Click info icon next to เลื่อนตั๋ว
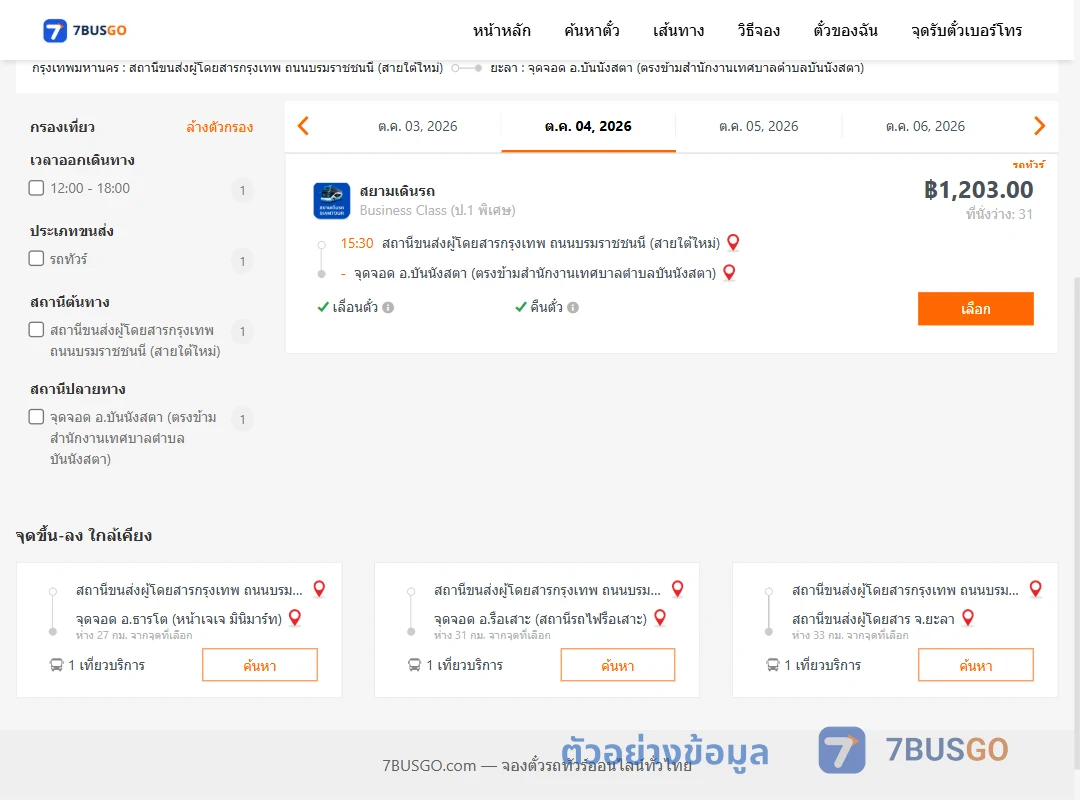The image size is (1080, 800). (x=388, y=307)
